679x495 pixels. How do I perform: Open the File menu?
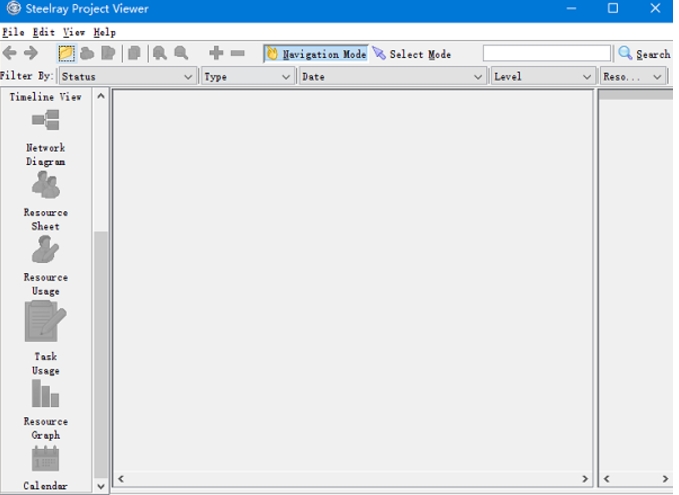(x=13, y=32)
